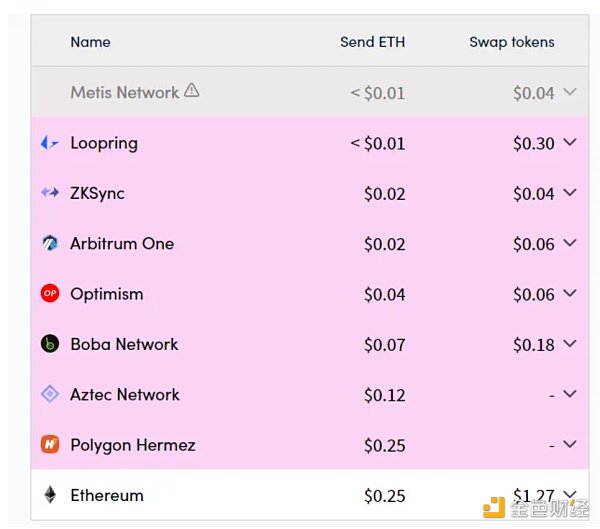Sort by Send ETH column header
Image resolution: width=600 pixels, height=529 pixels.
click(x=372, y=42)
